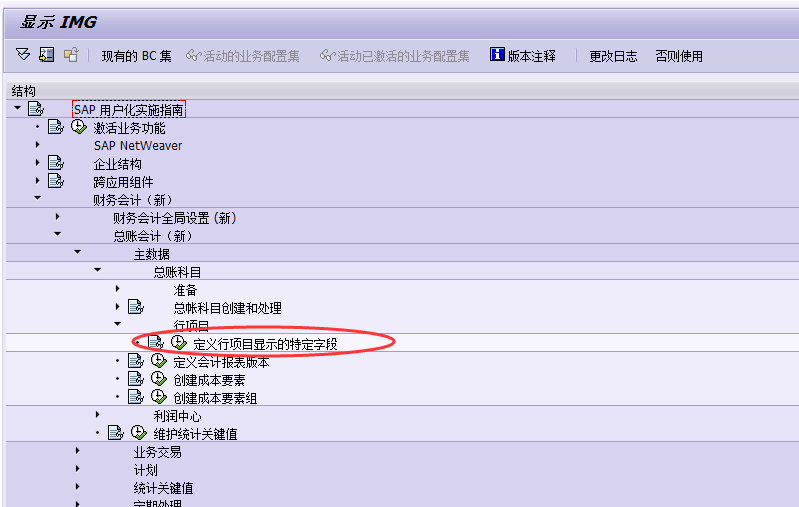Click 活动的业务配置集 button
The width and height of the screenshot is (799, 507).
(x=243, y=56)
